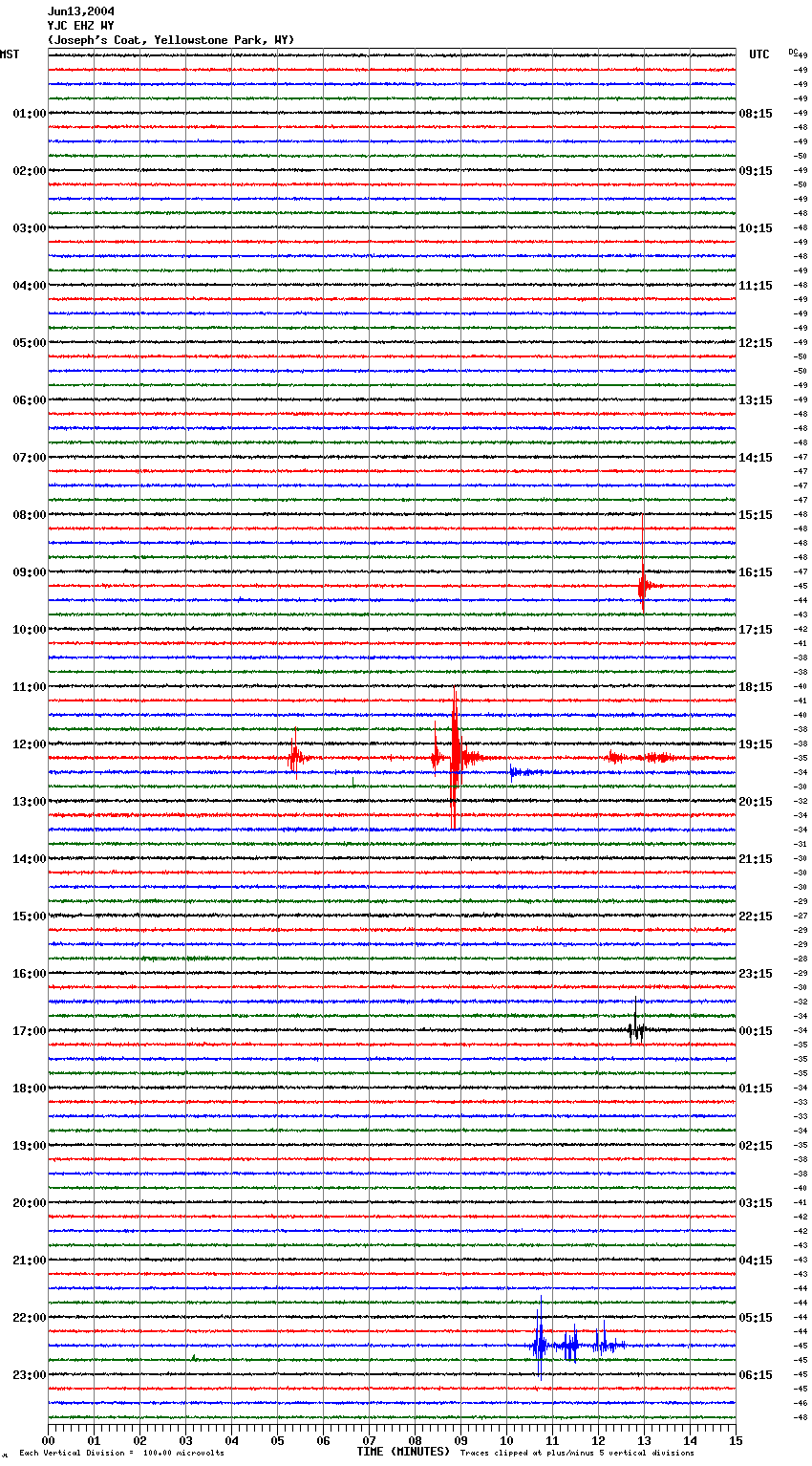This screenshot has height=1466, width=812.
Task: Select the 17:00 MST time label
Action: coord(30,1031)
